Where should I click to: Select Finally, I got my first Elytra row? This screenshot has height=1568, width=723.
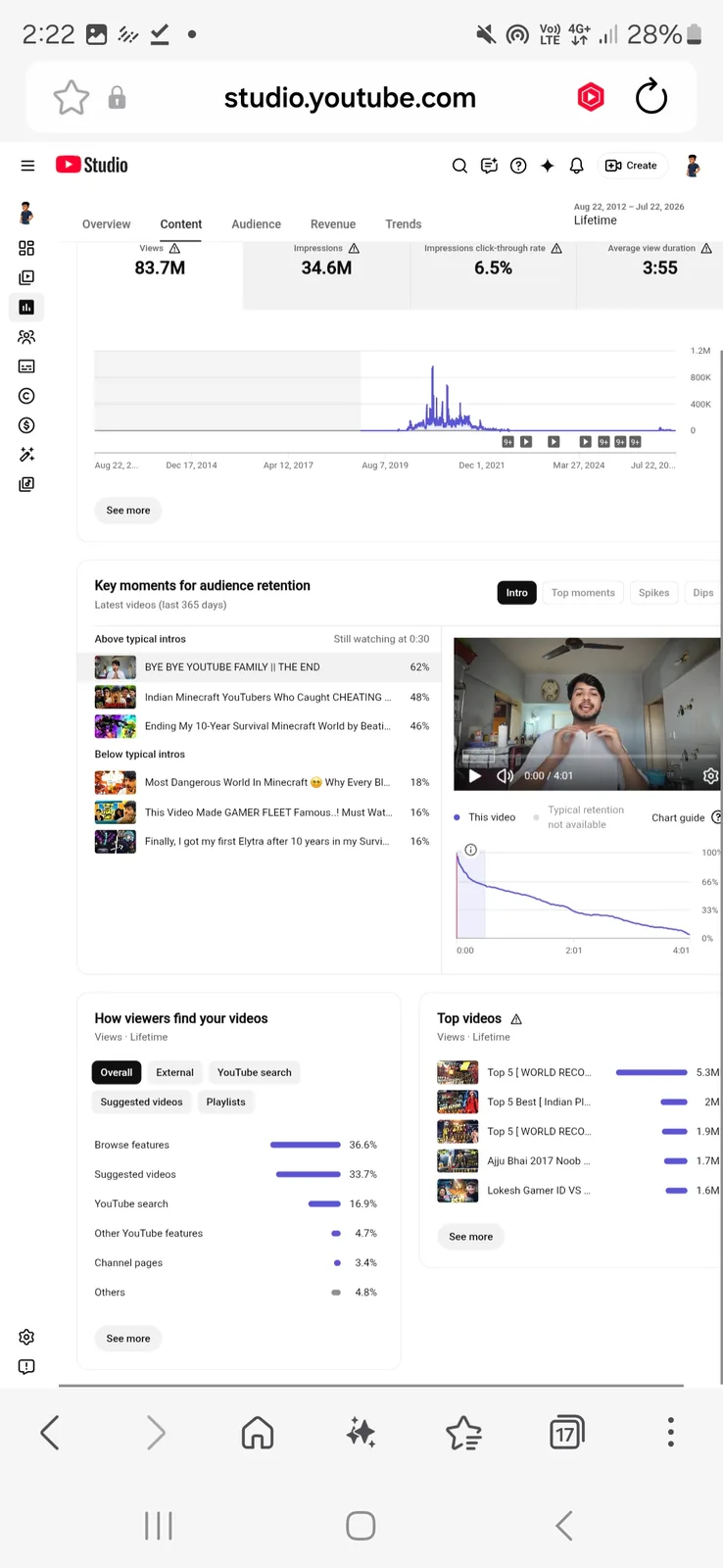point(262,842)
